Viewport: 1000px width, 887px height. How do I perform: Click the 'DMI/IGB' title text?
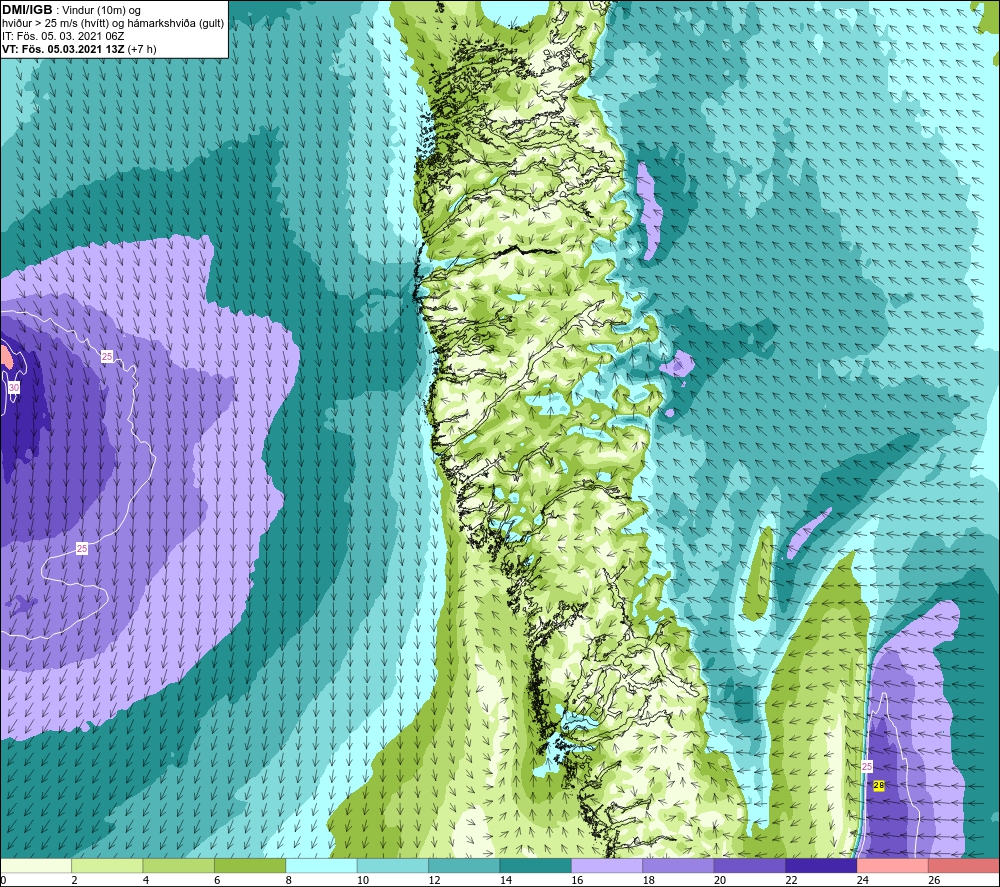pyautogui.click(x=27, y=10)
